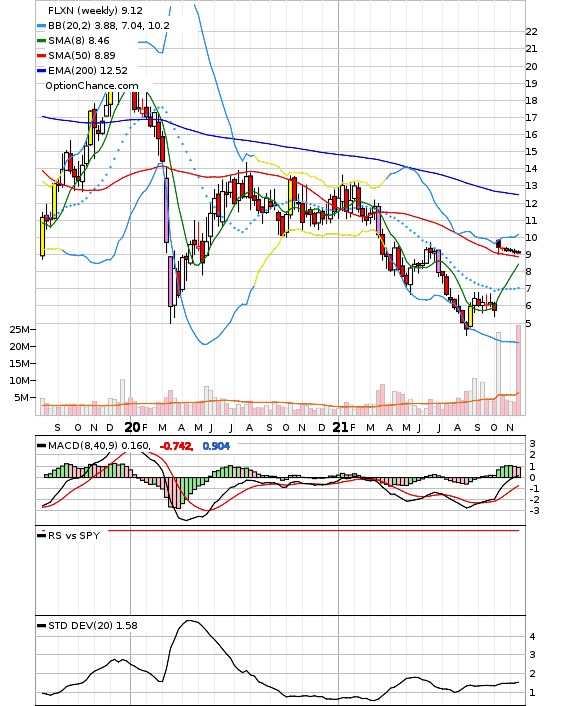Screen dimensions: 566x706
Task: Click the green SMA(8) legend swatch
Action: pos(41,41)
